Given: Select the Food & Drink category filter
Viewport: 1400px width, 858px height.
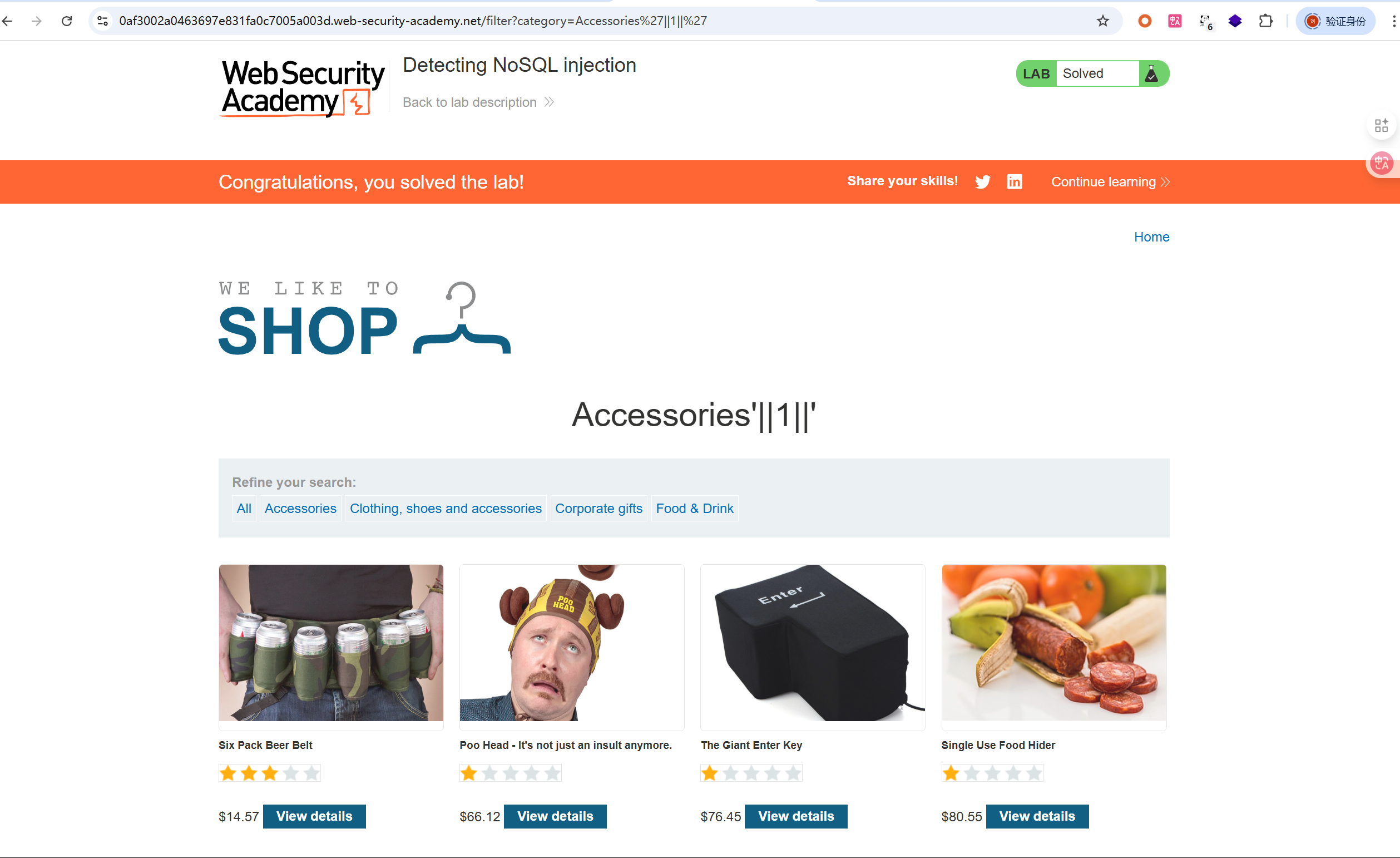Looking at the screenshot, I should (x=694, y=508).
